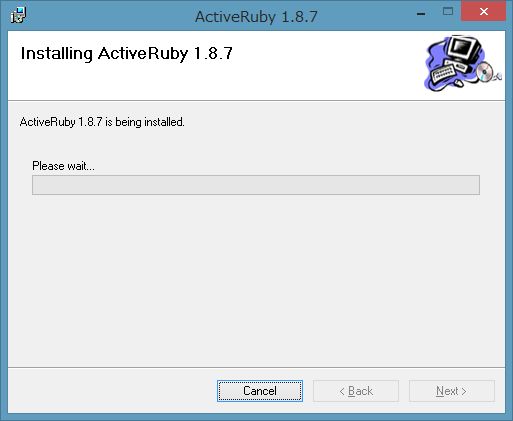Click the installer icon in the title bar
The image size is (513, 421).
(x=18, y=15)
